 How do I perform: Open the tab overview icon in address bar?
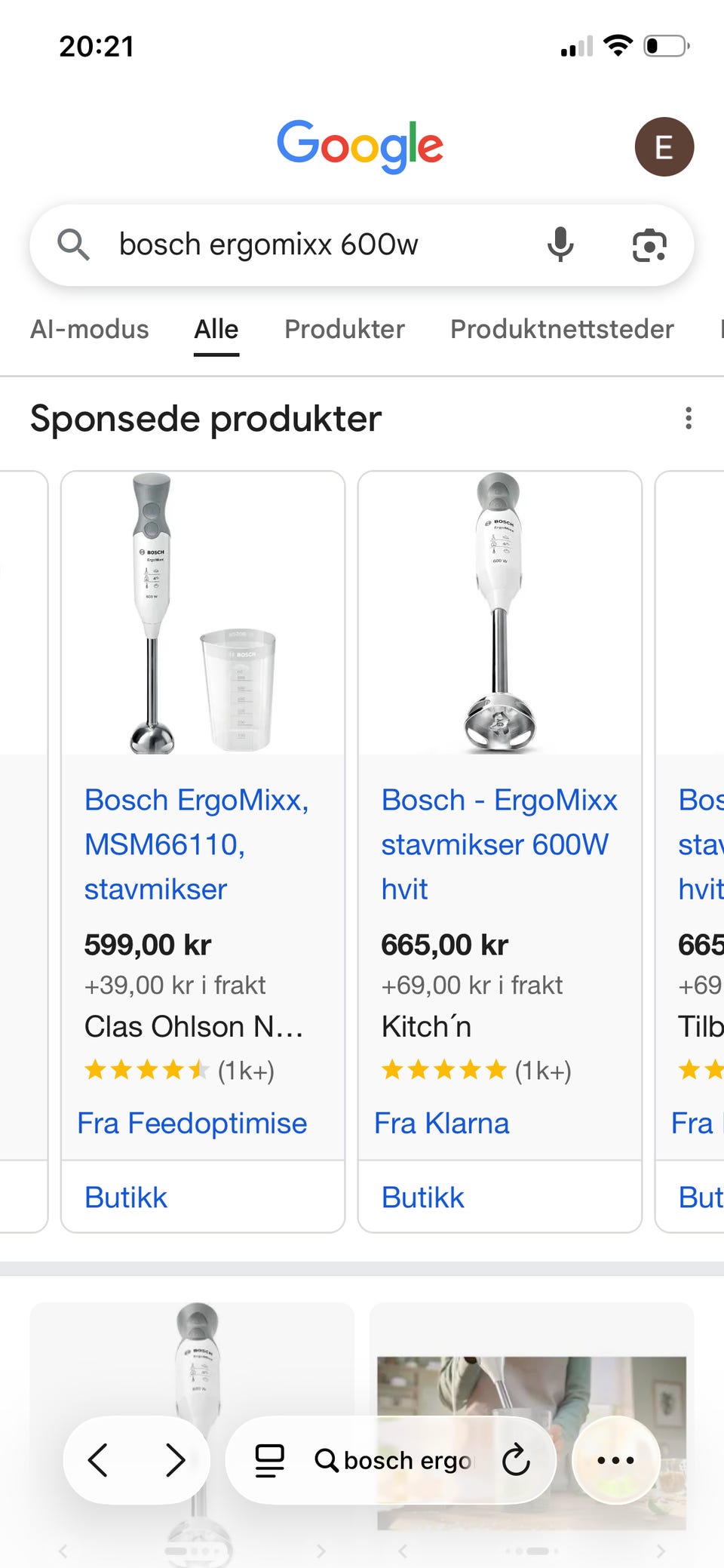pyautogui.click(x=269, y=1460)
